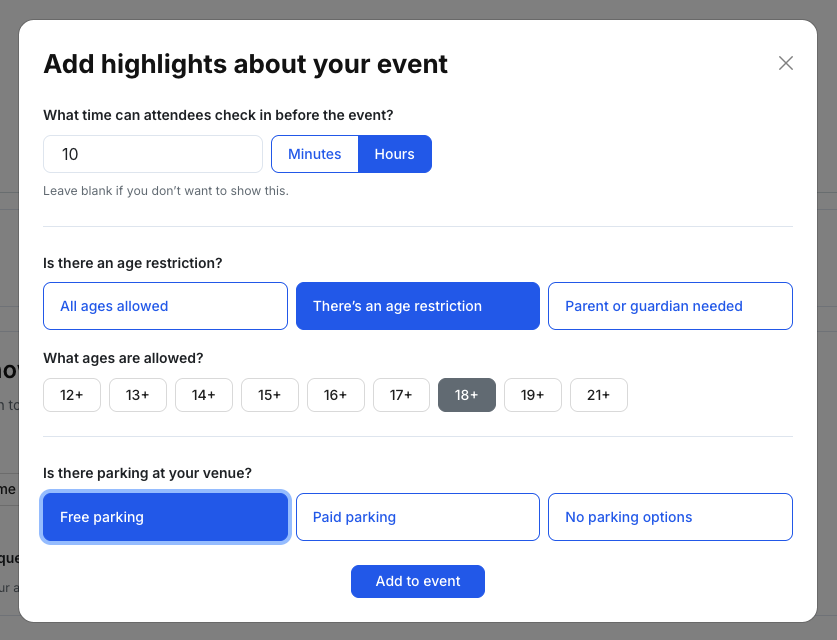Viewport: 837px width, 640px height.
Task: Click the check-in time input field
Action: 153,154
